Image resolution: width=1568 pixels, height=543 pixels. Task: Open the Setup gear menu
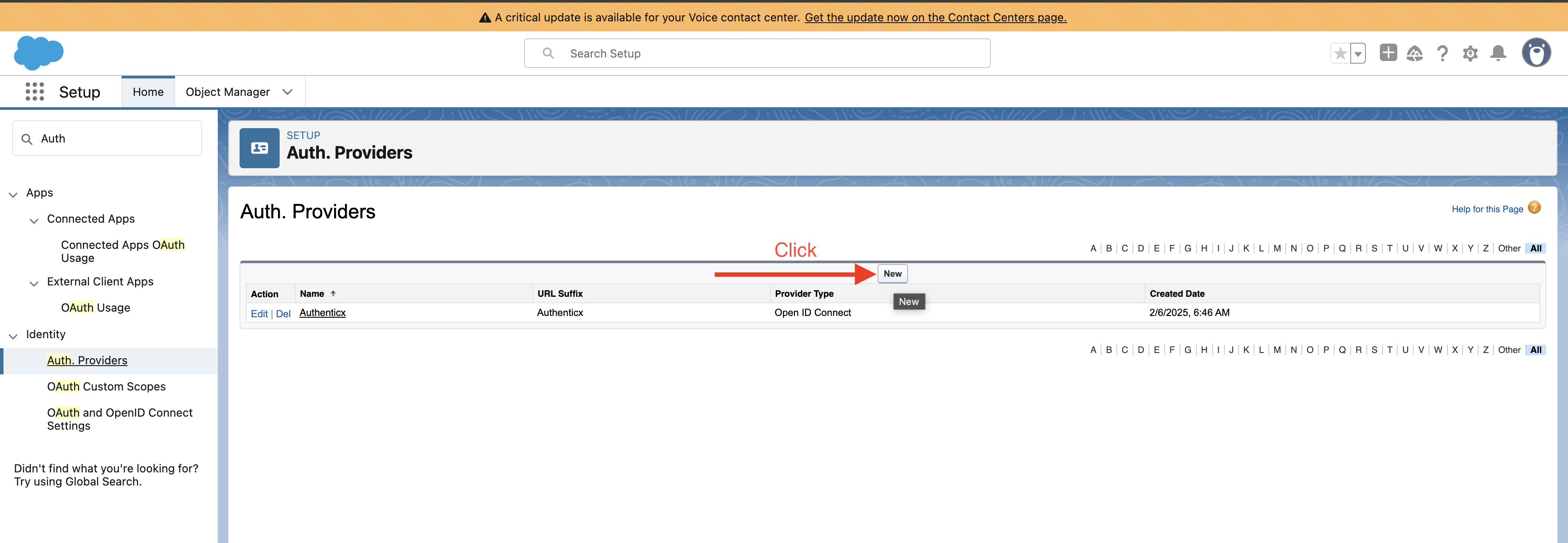point(1470,54)
